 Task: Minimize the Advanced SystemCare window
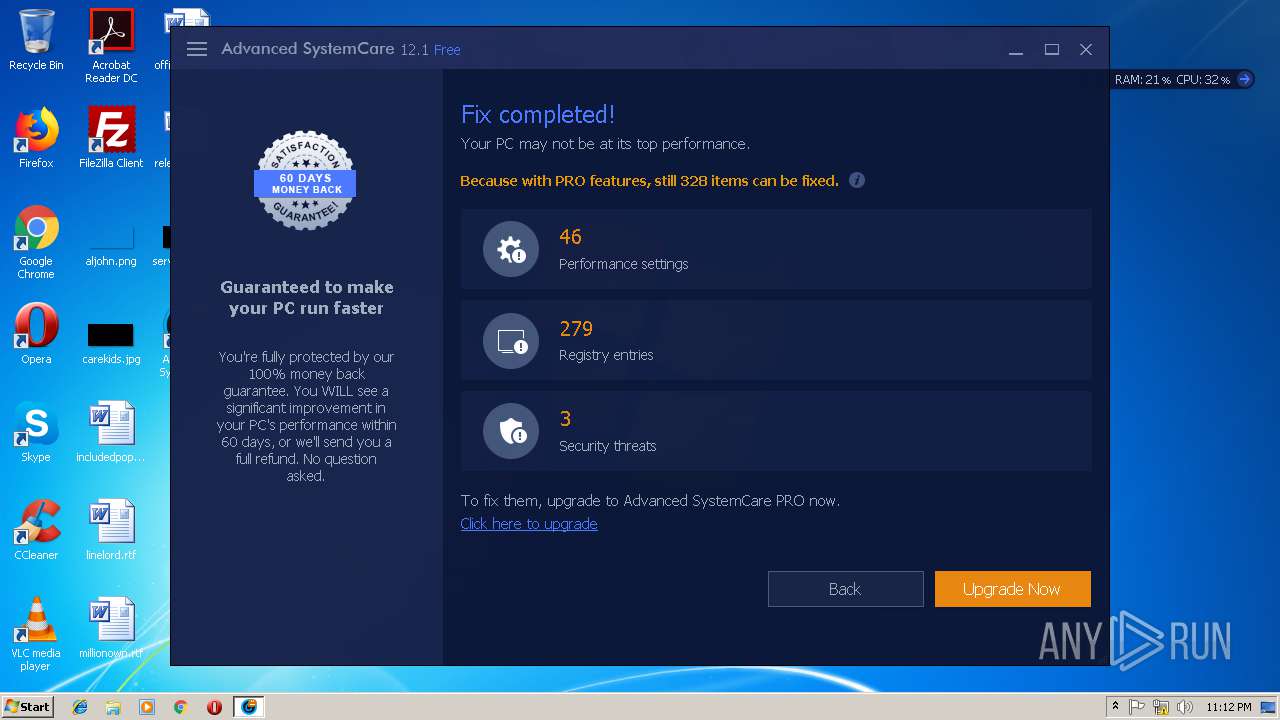[x=1016, y=49]
